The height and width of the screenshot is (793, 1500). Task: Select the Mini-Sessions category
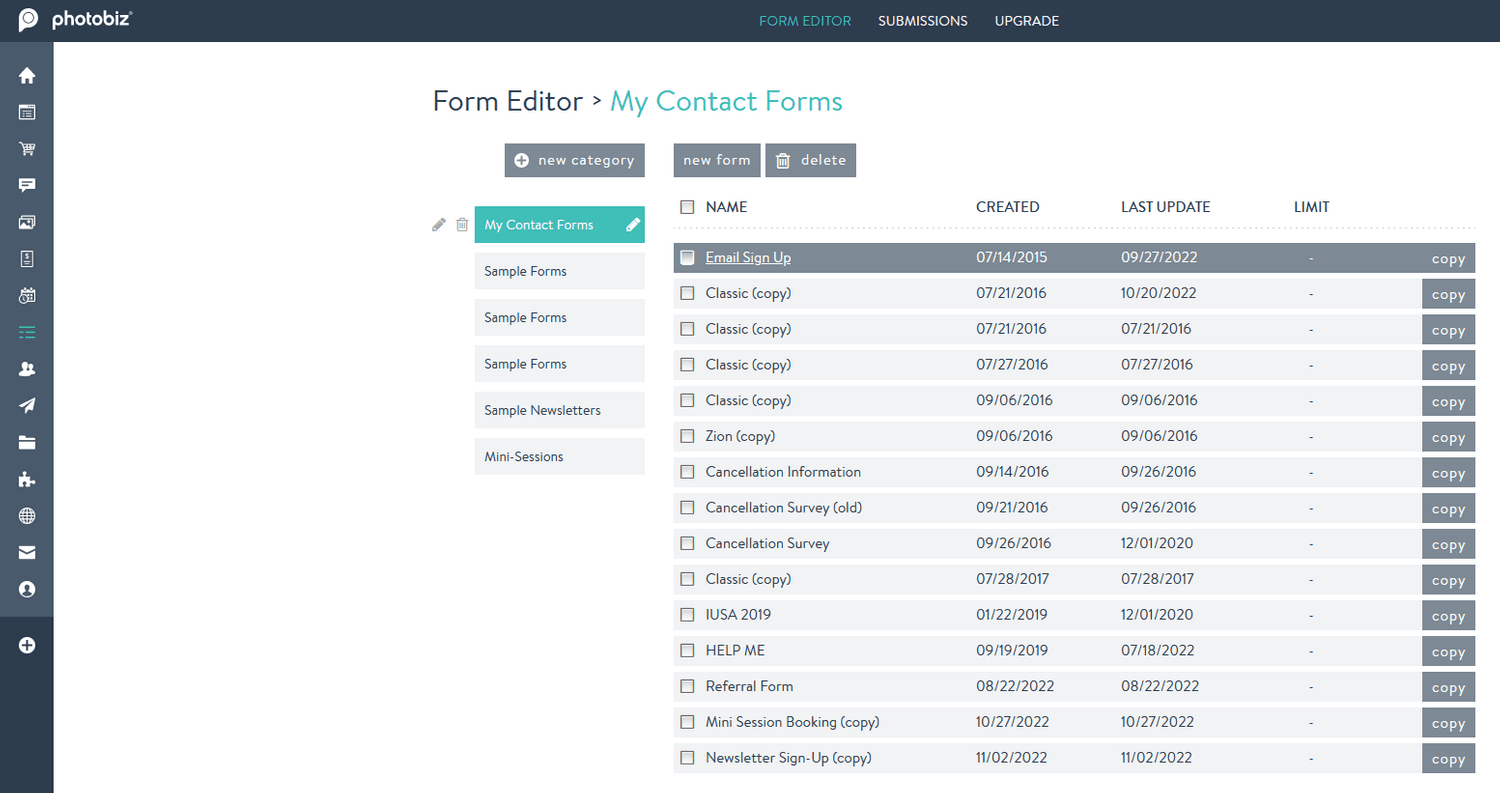click(x=559, y=456)
